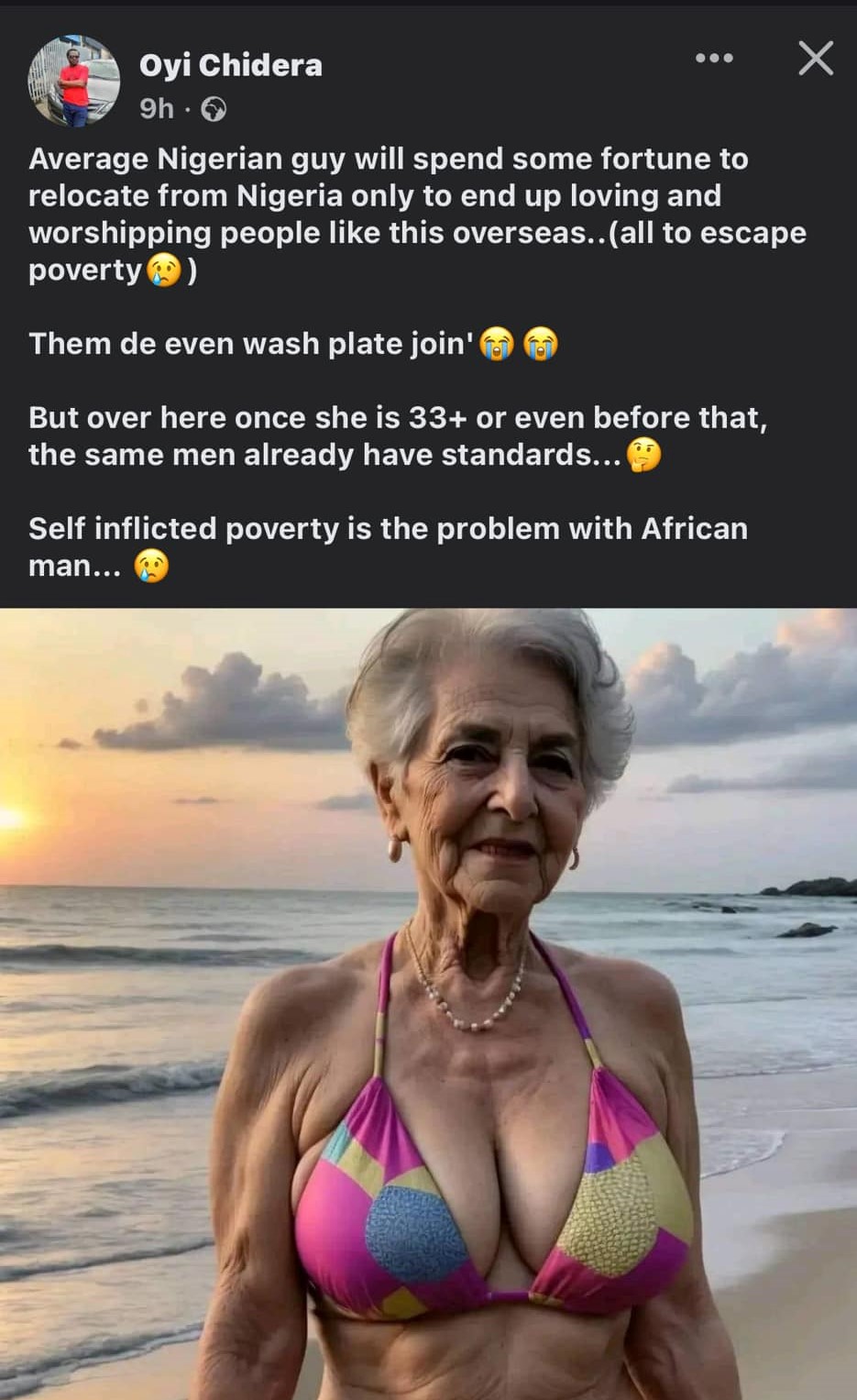
Task: Click the Oyi Chidera name link
Action: pyautogui.click(x=231, y=65)
